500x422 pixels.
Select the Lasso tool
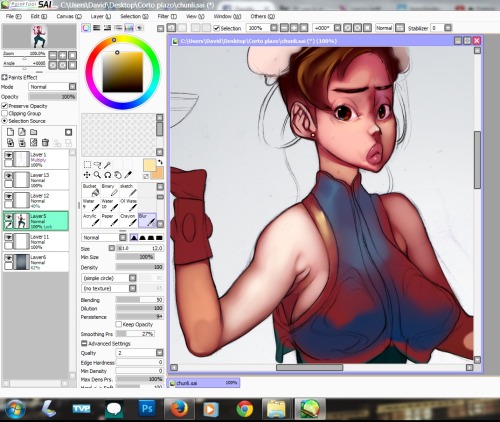tap(97, 165)
